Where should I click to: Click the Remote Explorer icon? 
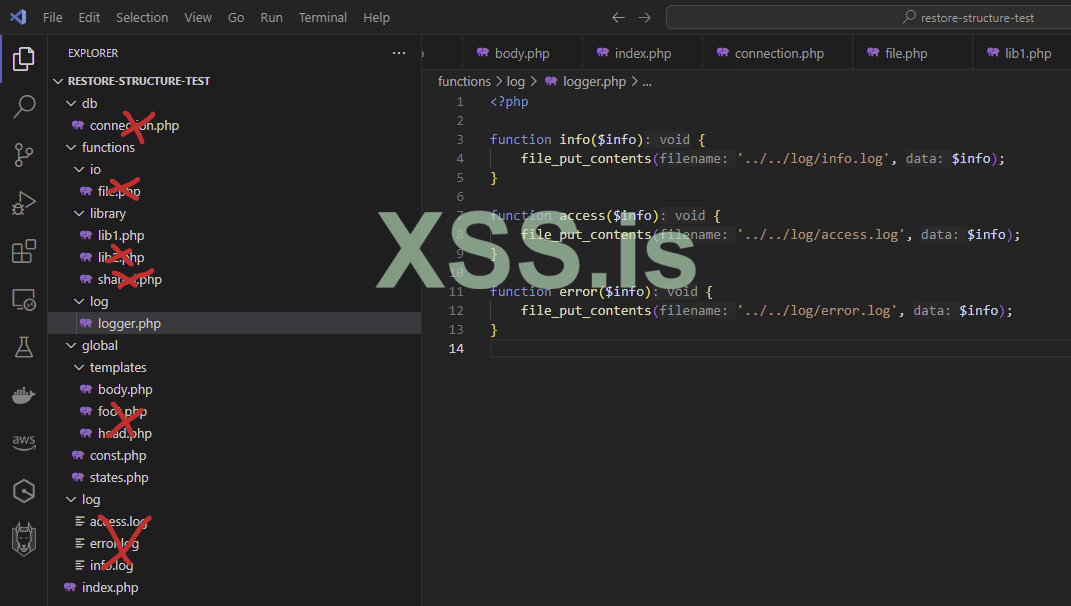click(23, 299)
